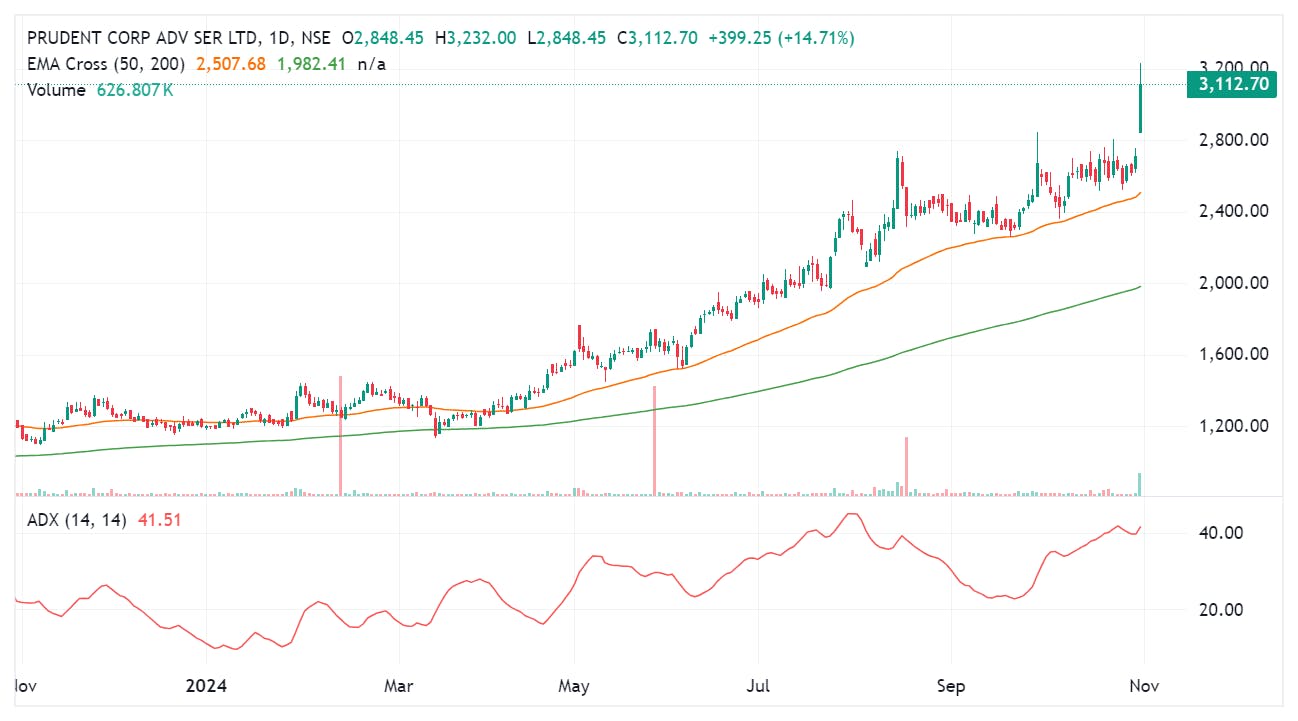Viewport: 1298px width, 721px height.
Task: Click the May label on time axis
Action: [574, 686]
